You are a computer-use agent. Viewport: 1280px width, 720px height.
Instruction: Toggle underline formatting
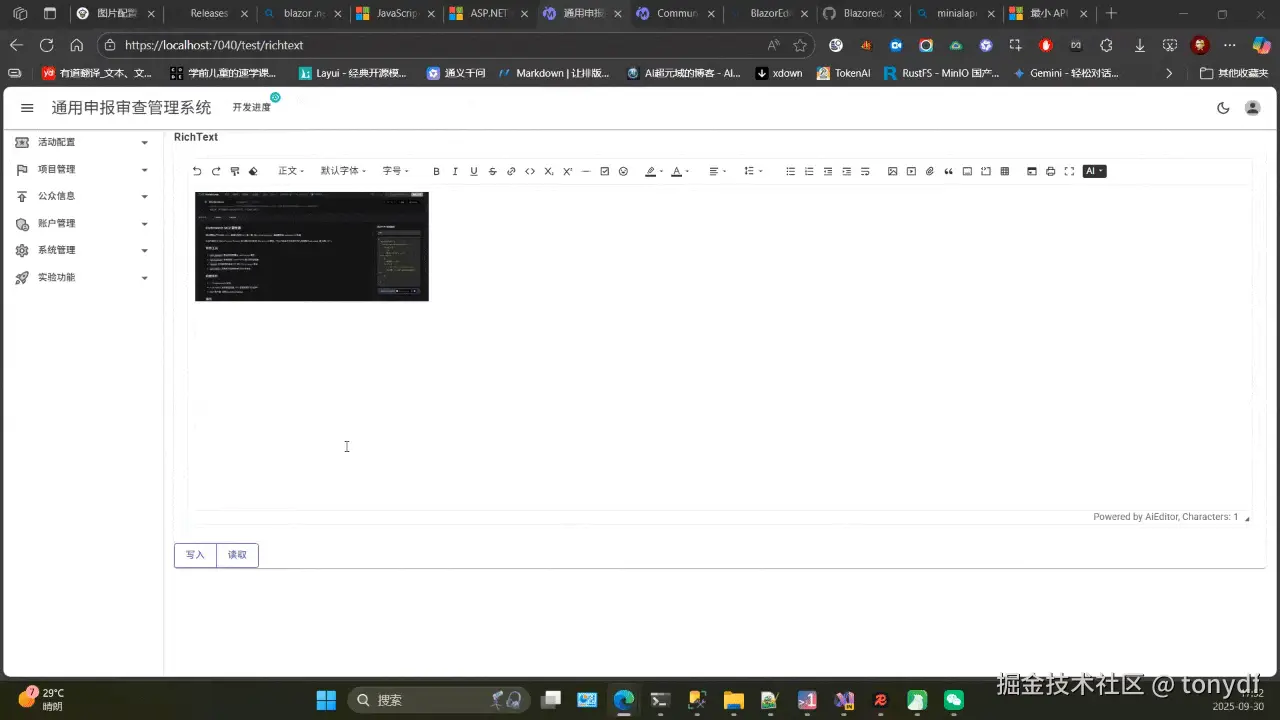(474, 171)
